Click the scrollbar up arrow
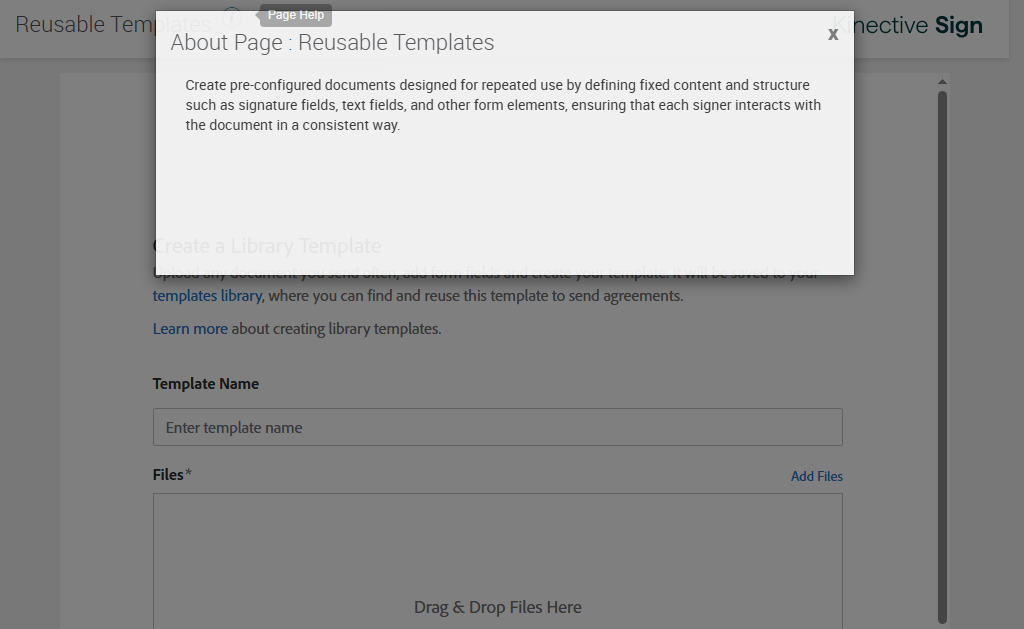1024x629 pixels. [942, 82]
